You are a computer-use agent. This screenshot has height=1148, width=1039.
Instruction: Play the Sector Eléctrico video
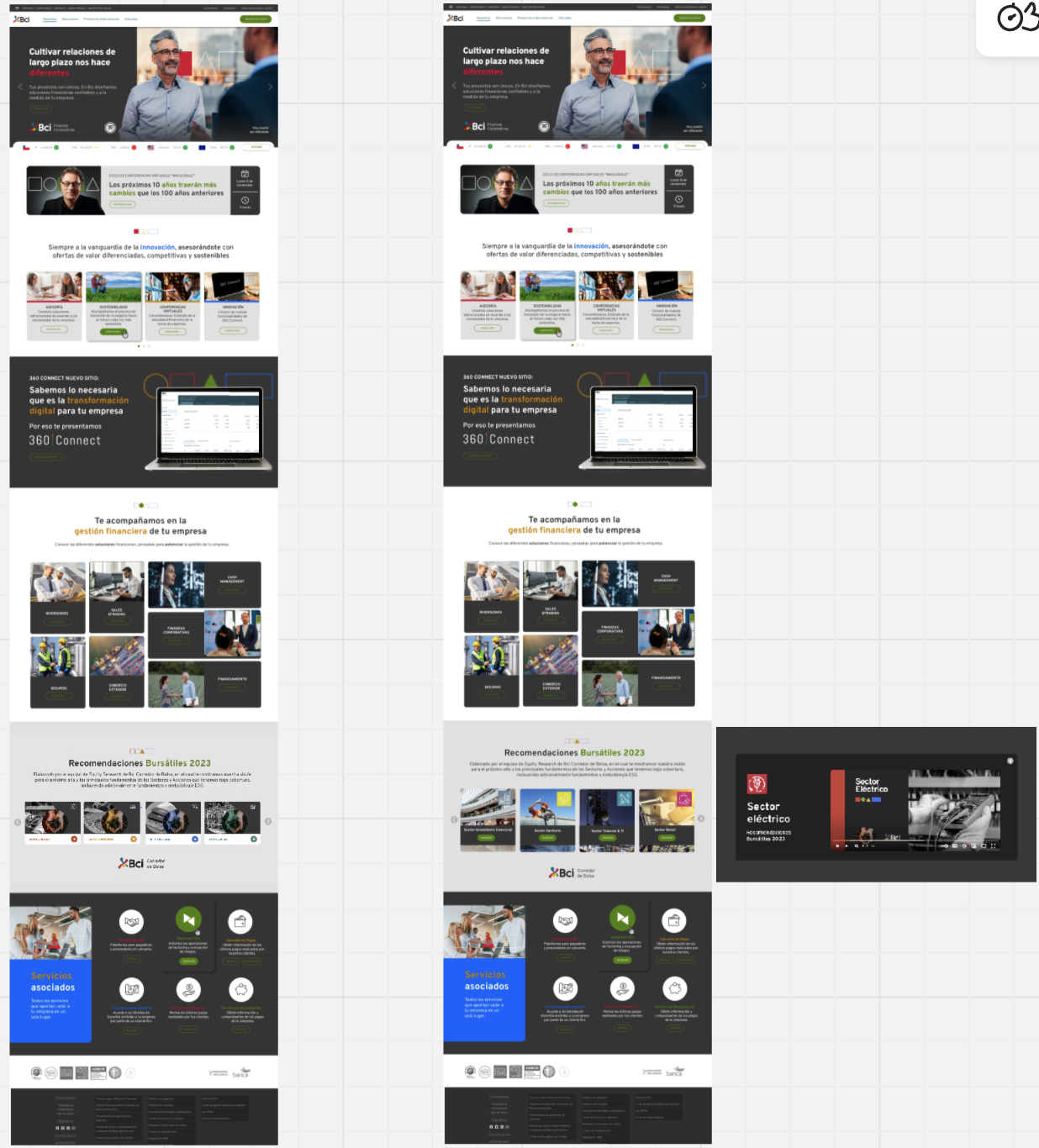pos(837,846)
